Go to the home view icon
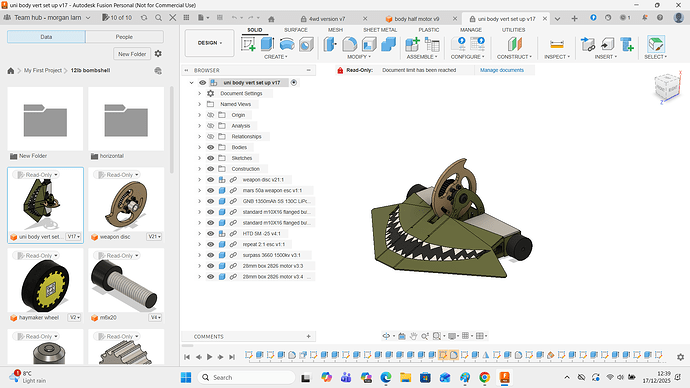690x388 pixels. click(x=271, y=19)
